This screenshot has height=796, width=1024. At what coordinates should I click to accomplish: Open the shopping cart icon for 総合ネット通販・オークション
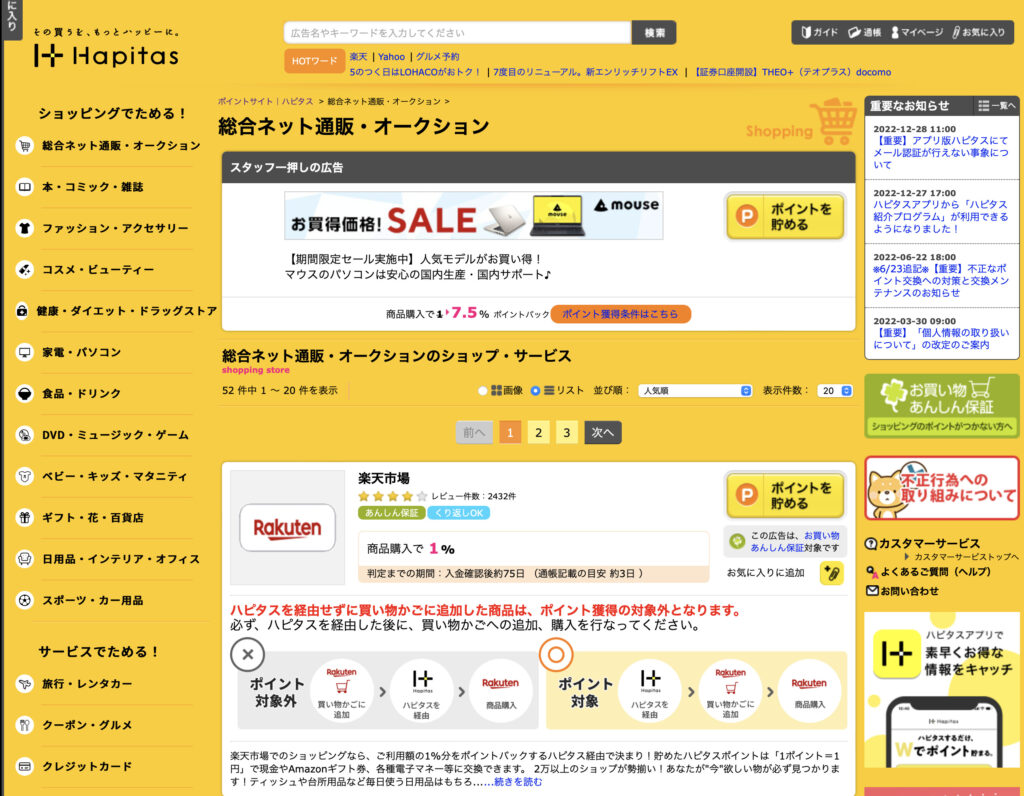(x=24, y=145)
